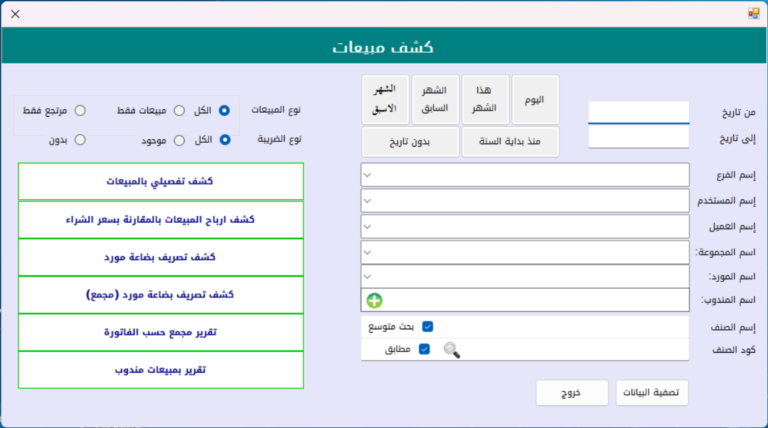Click the application icon in title bar
768x428 pixels.
click(x=755, y=13)
